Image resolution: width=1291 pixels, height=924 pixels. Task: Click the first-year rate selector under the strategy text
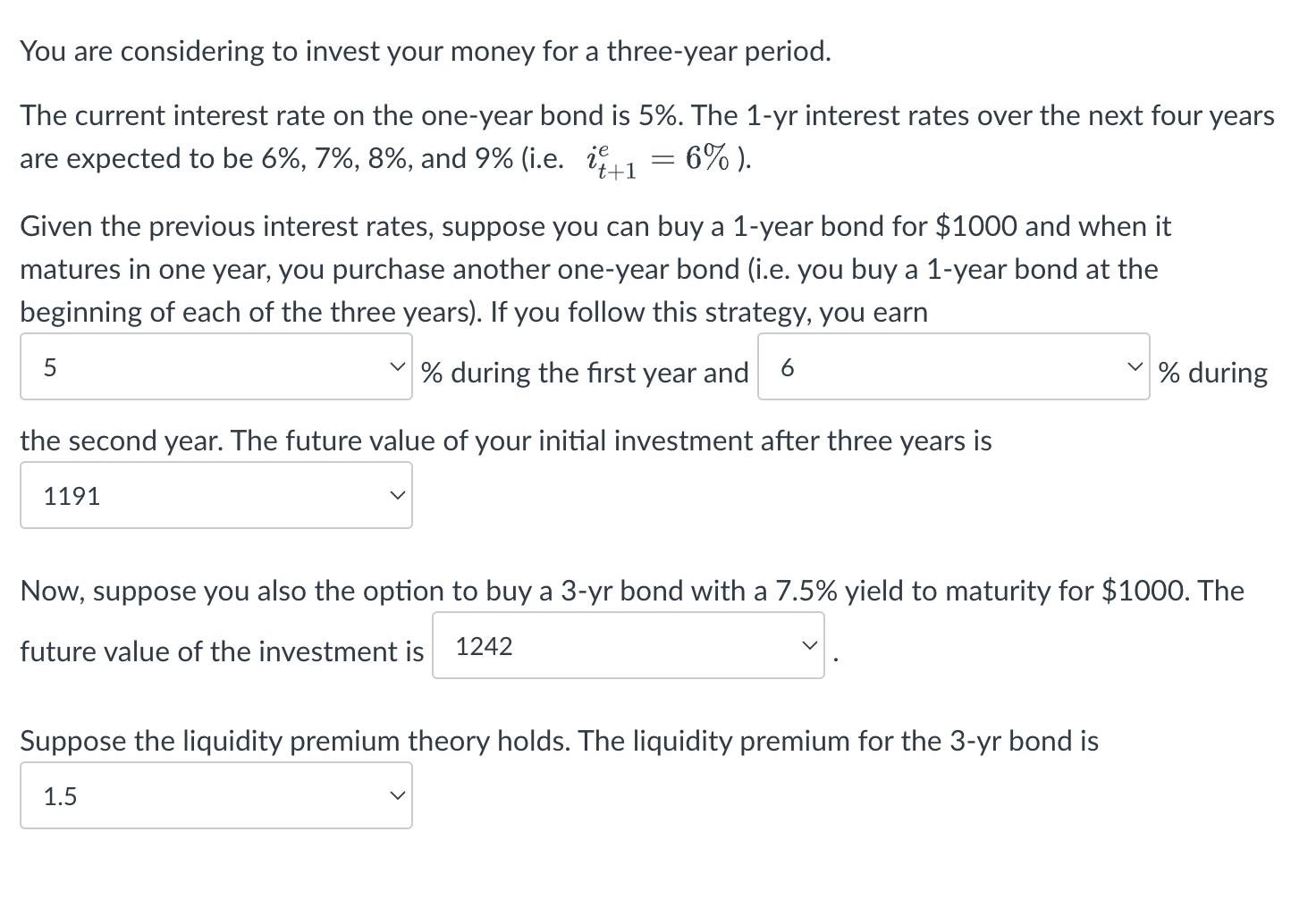tap(215, 366)
